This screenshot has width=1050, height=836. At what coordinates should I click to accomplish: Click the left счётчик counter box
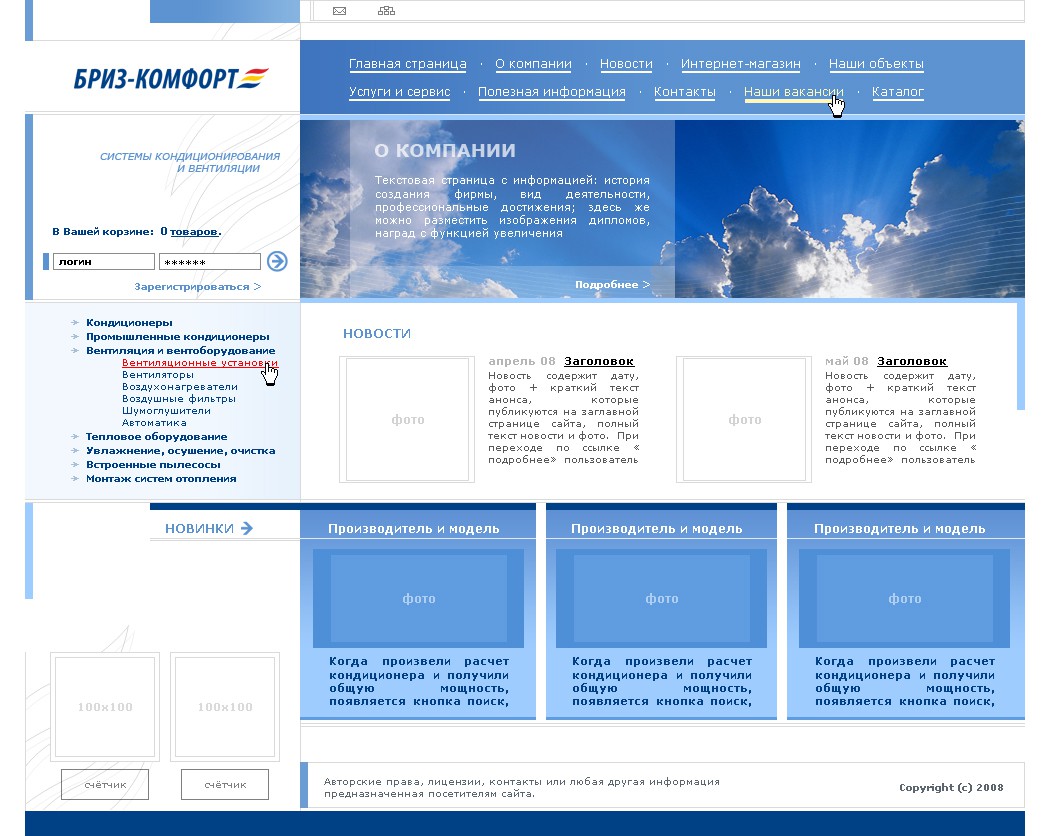[x=105, y=784]
